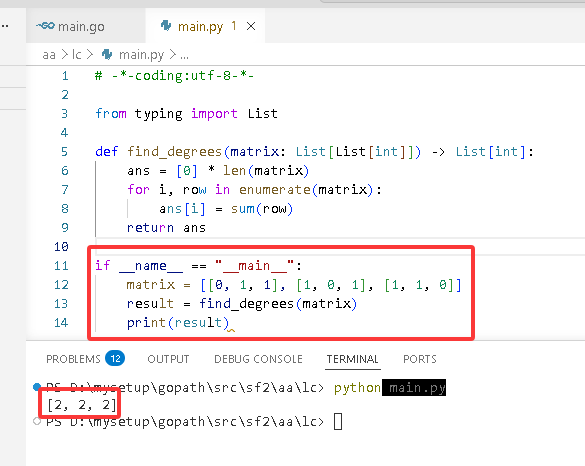Click line number 14 in the gutter
The height and width of the screenshot is (466, 585).
click(61, 322)
